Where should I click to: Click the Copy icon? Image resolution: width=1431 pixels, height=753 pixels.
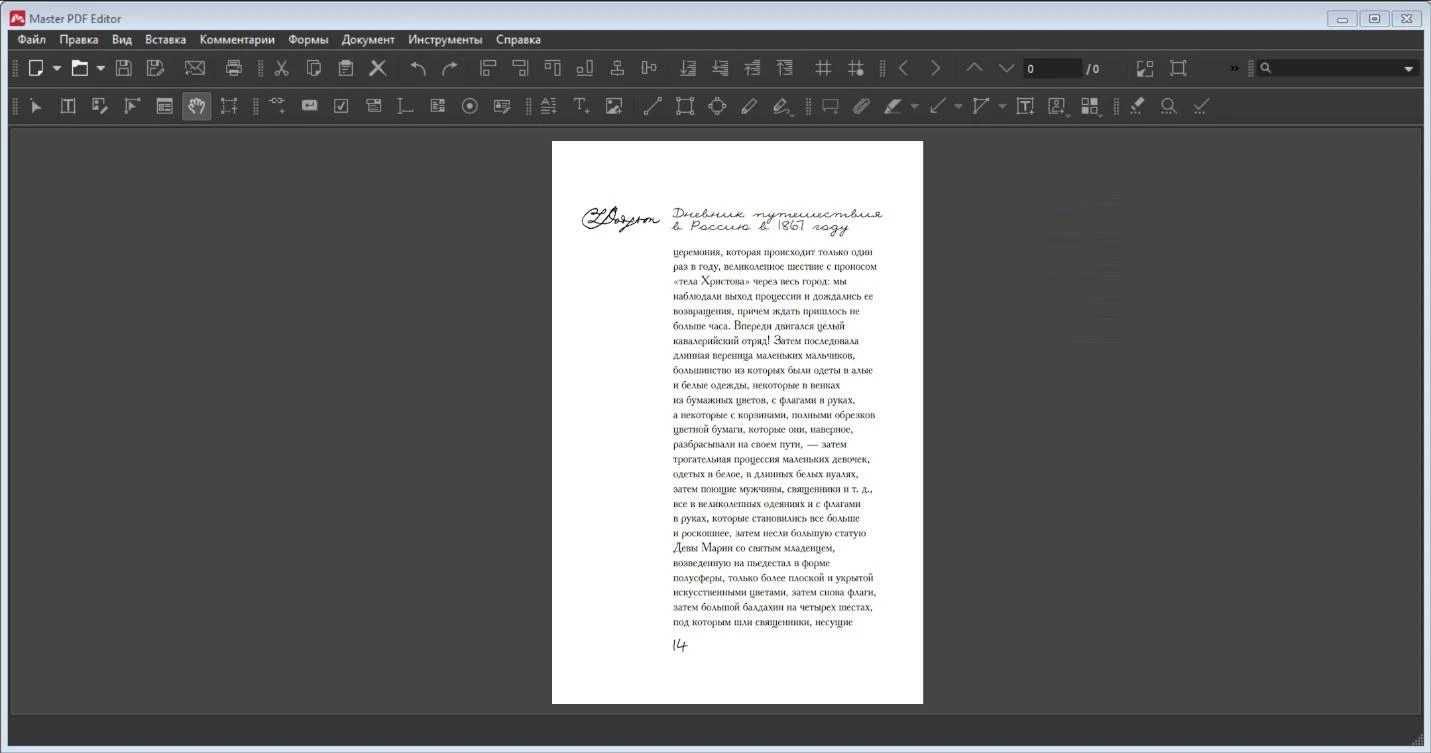313,68
